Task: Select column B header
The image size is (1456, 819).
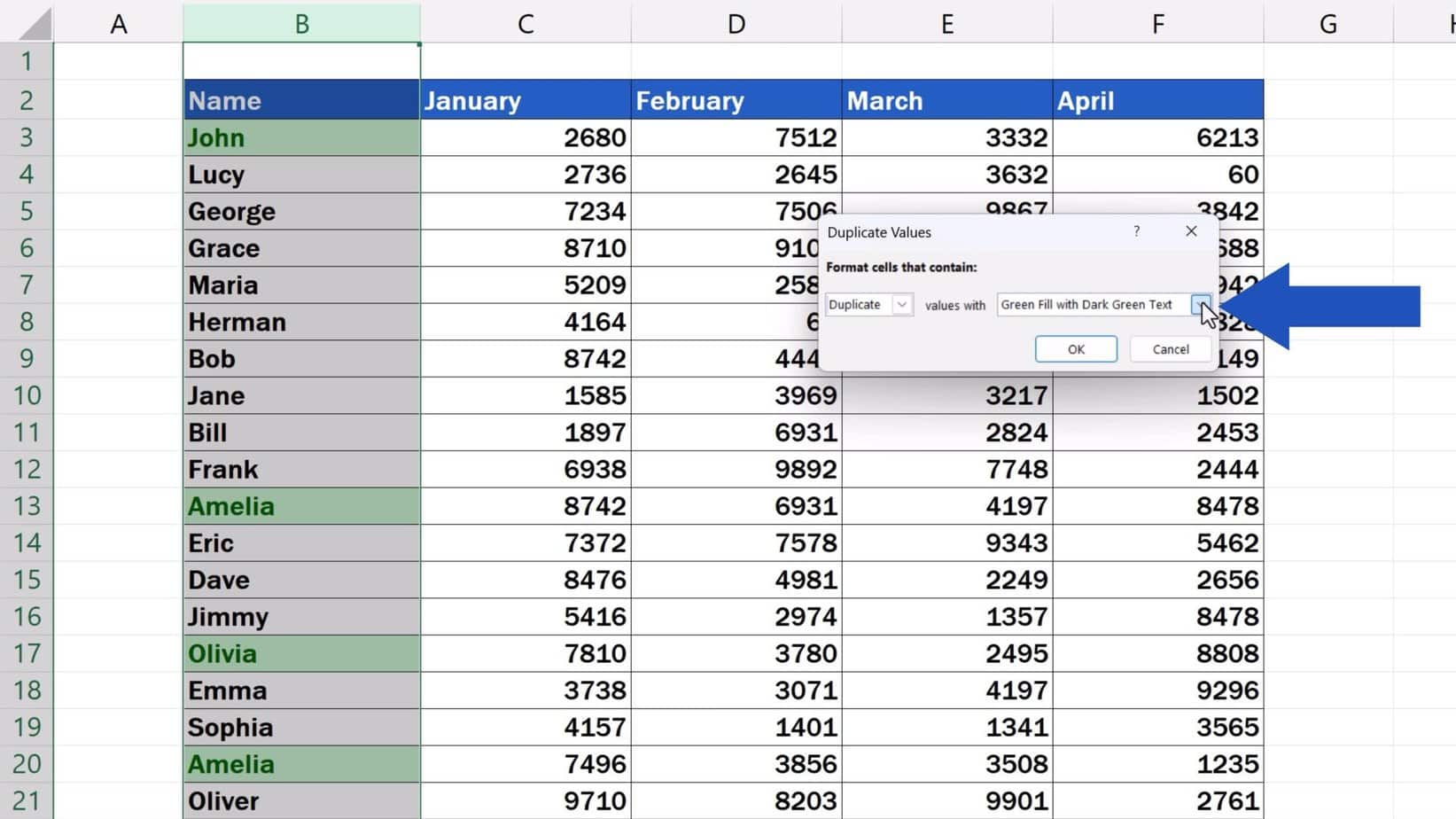Action: click(301, 23)
